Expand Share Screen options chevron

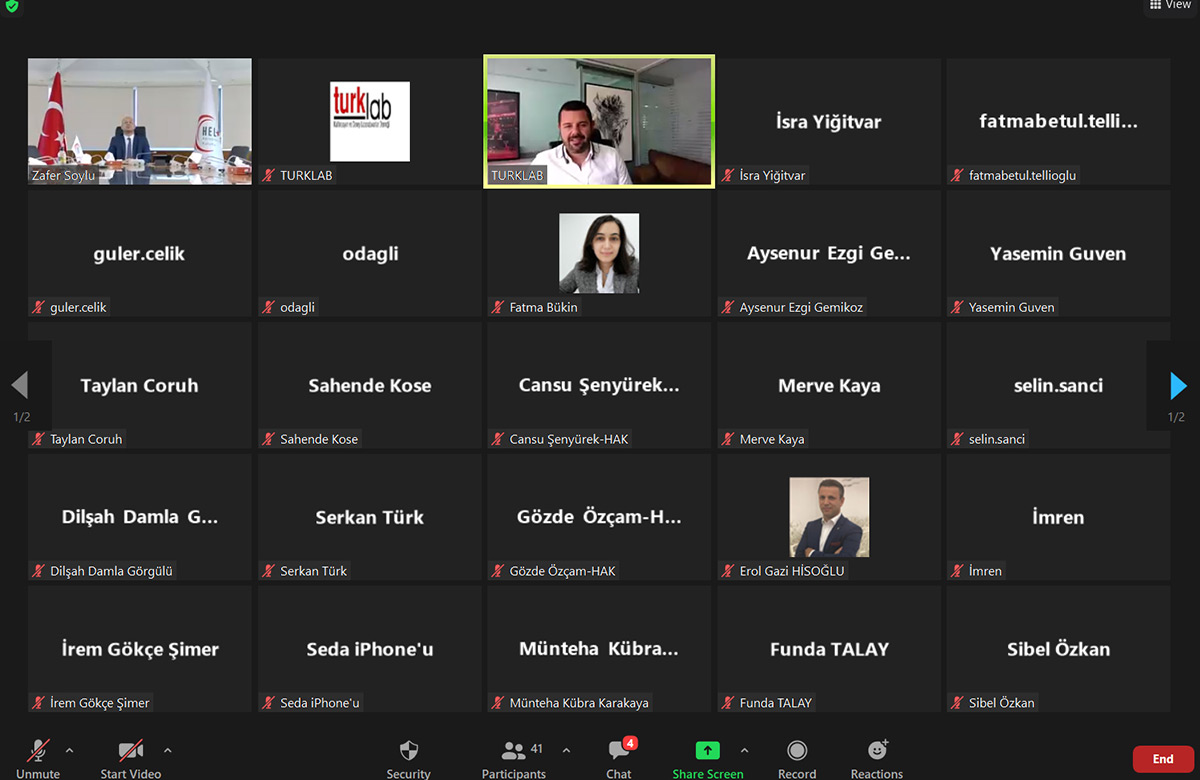744,750
